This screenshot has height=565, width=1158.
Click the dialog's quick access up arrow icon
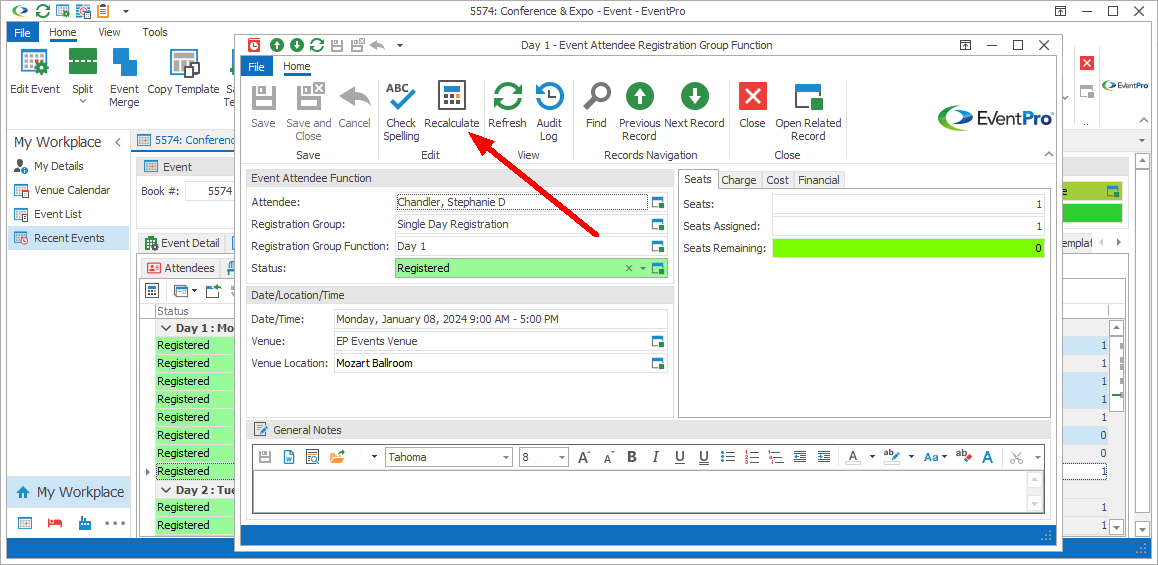point(277,45)
